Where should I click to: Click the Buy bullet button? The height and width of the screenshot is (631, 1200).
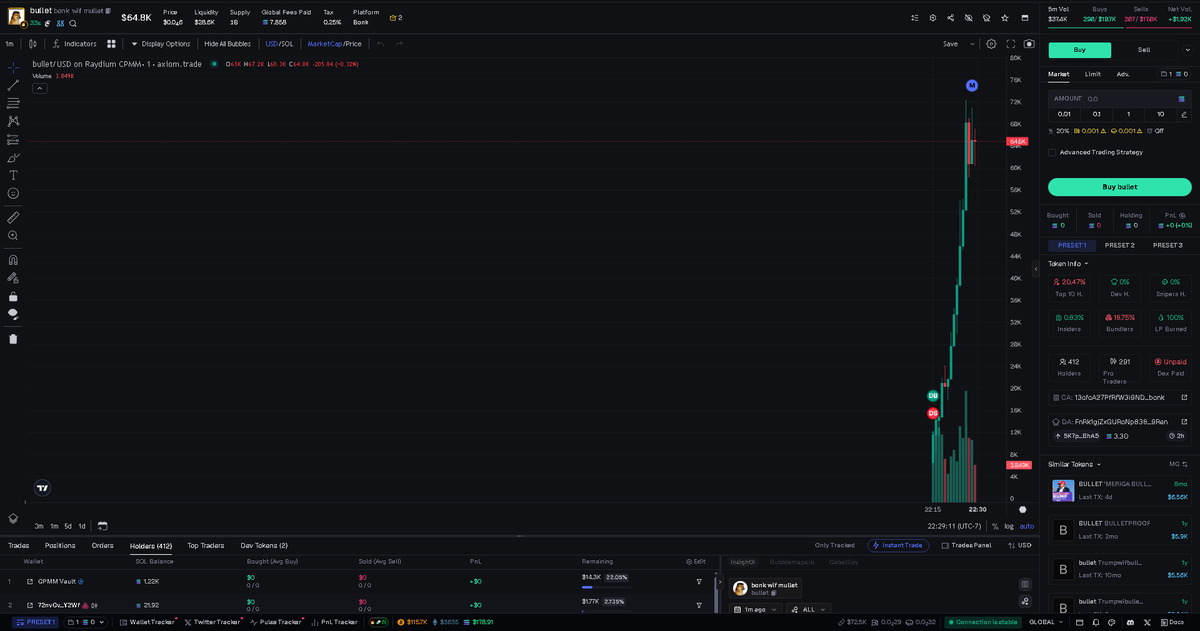[1119, 187]
